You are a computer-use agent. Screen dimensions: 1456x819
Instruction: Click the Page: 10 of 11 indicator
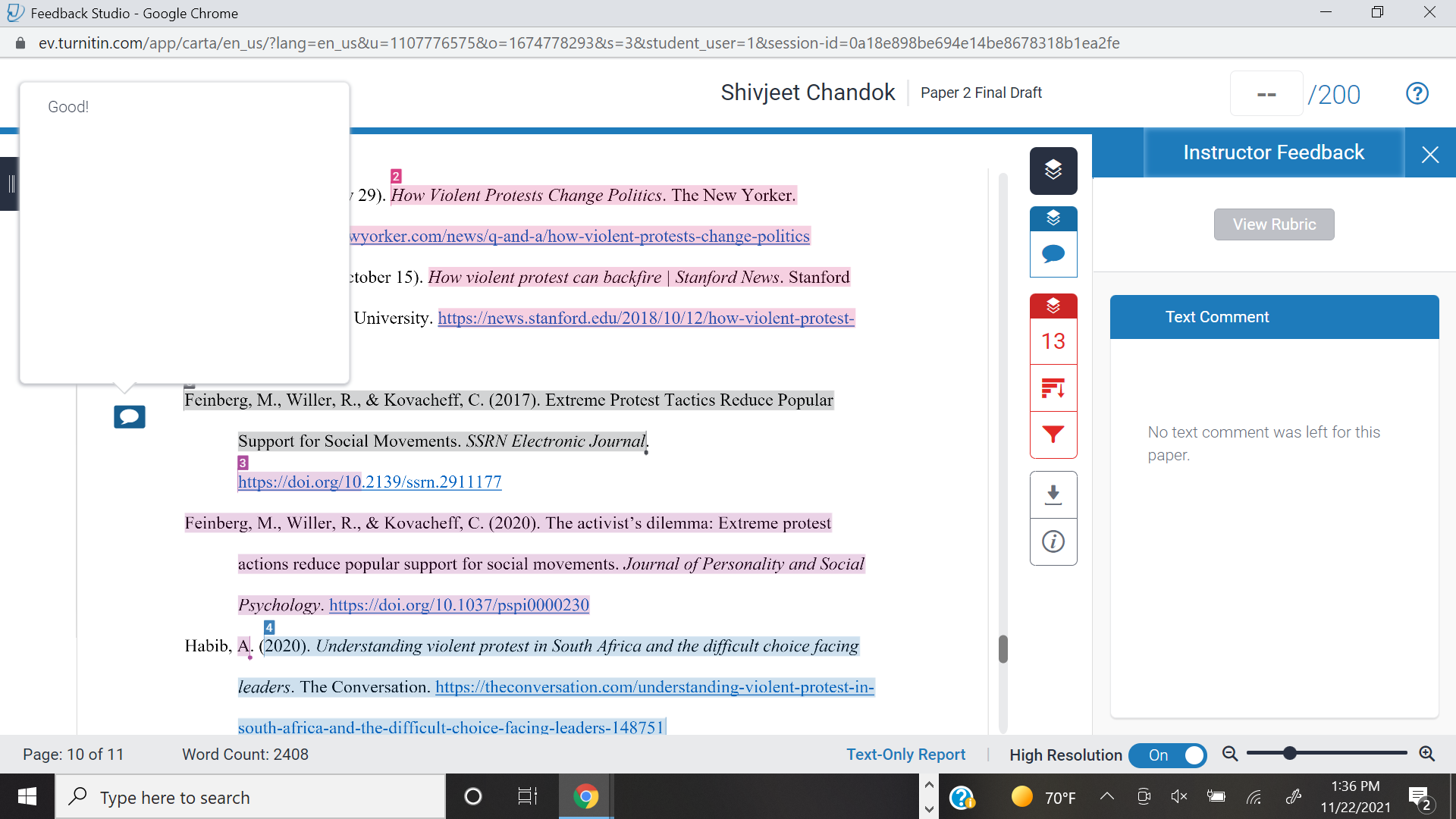point(73,755)
